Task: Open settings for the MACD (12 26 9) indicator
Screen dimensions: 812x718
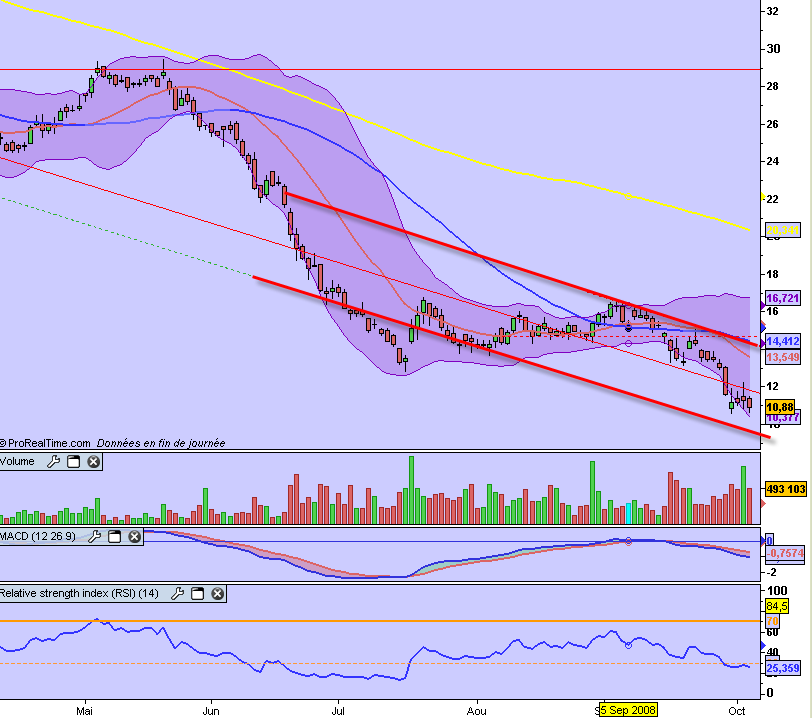Action: click(x=96, y=537)
